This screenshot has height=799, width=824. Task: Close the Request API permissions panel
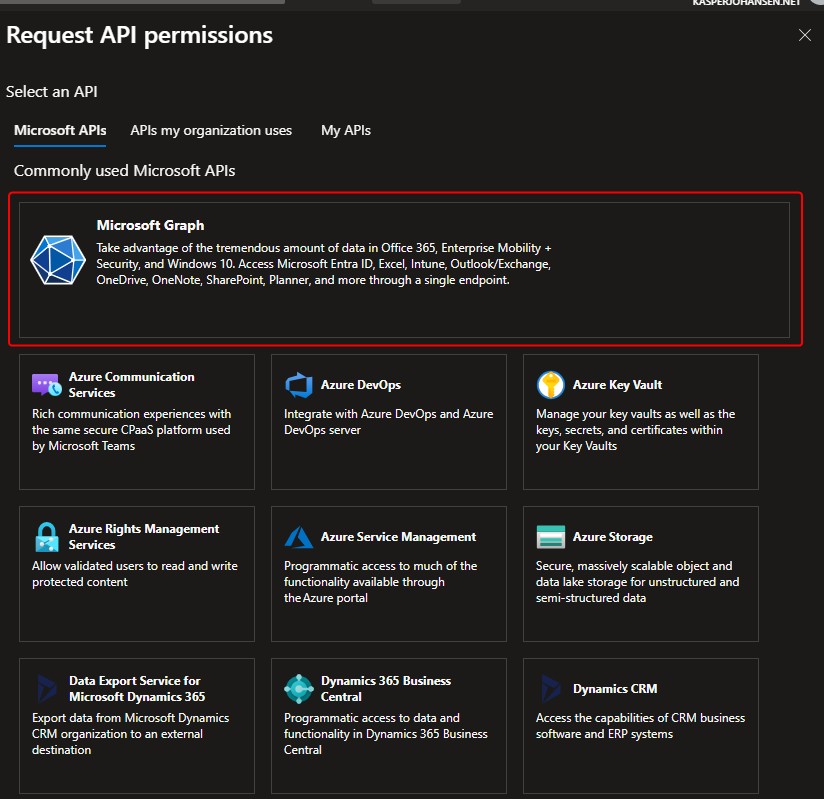tap(804, 36)
